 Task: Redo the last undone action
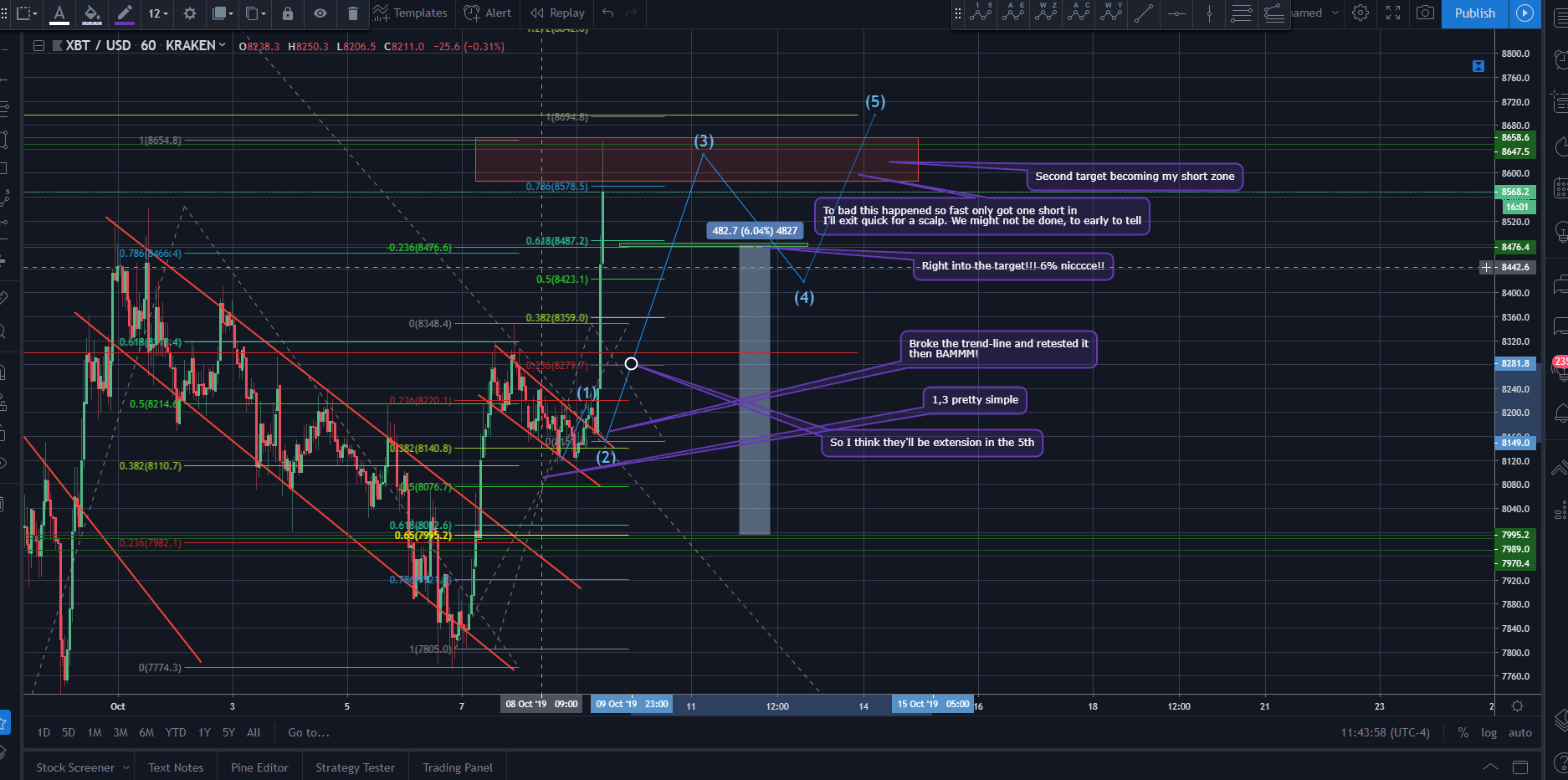pyautogui.click(x=632, y=13)
